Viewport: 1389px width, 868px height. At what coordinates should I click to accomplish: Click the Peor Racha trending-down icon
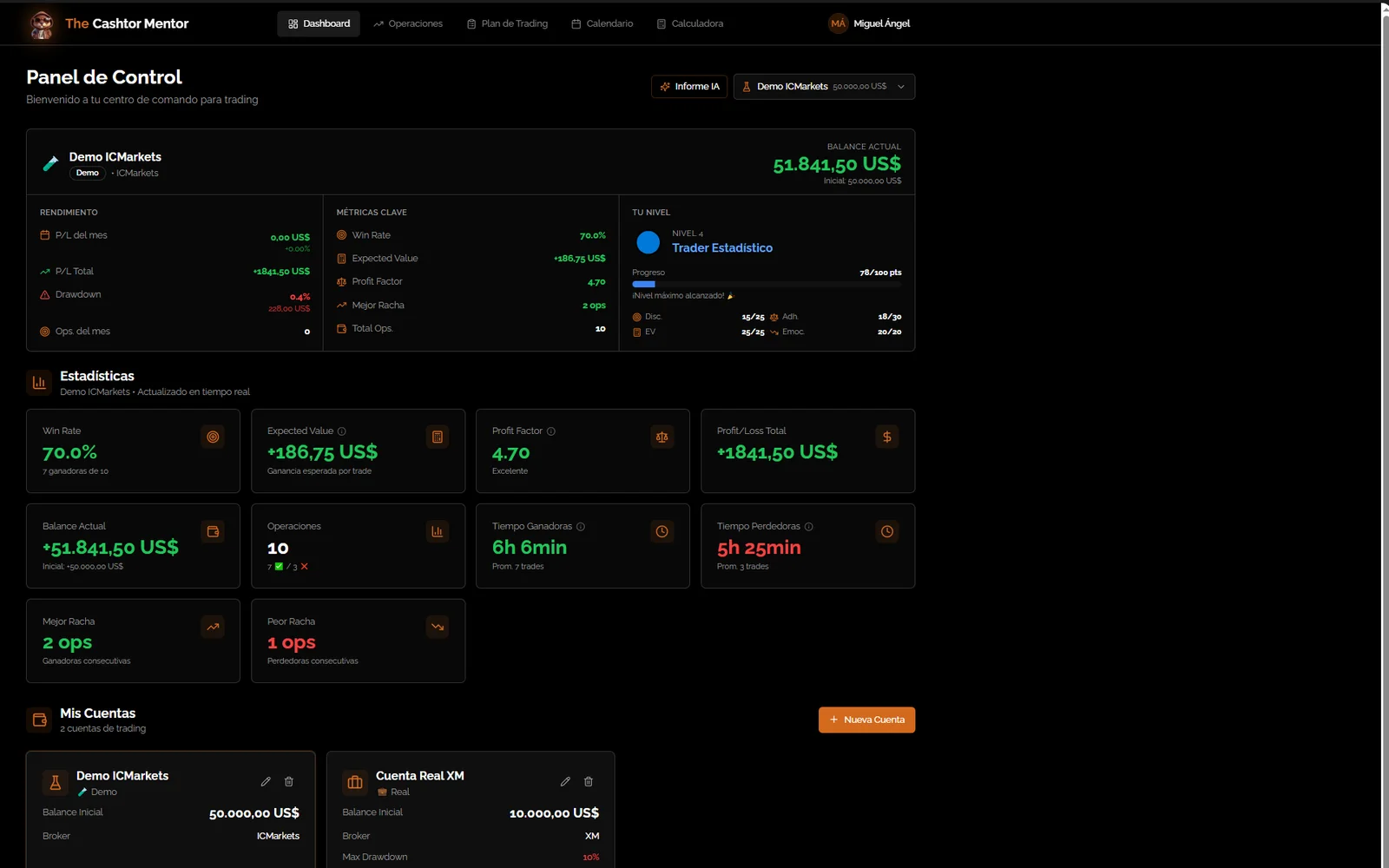(x=438, y=627)
